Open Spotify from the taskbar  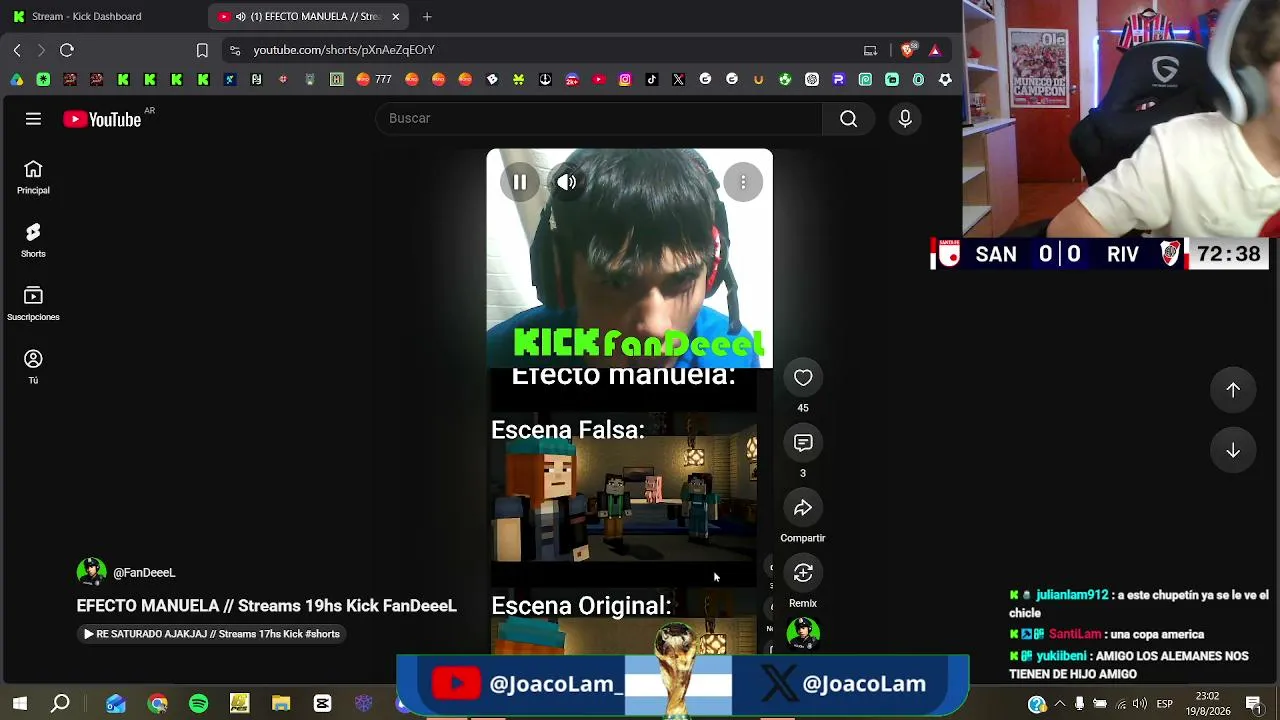[x=198, y=704]
